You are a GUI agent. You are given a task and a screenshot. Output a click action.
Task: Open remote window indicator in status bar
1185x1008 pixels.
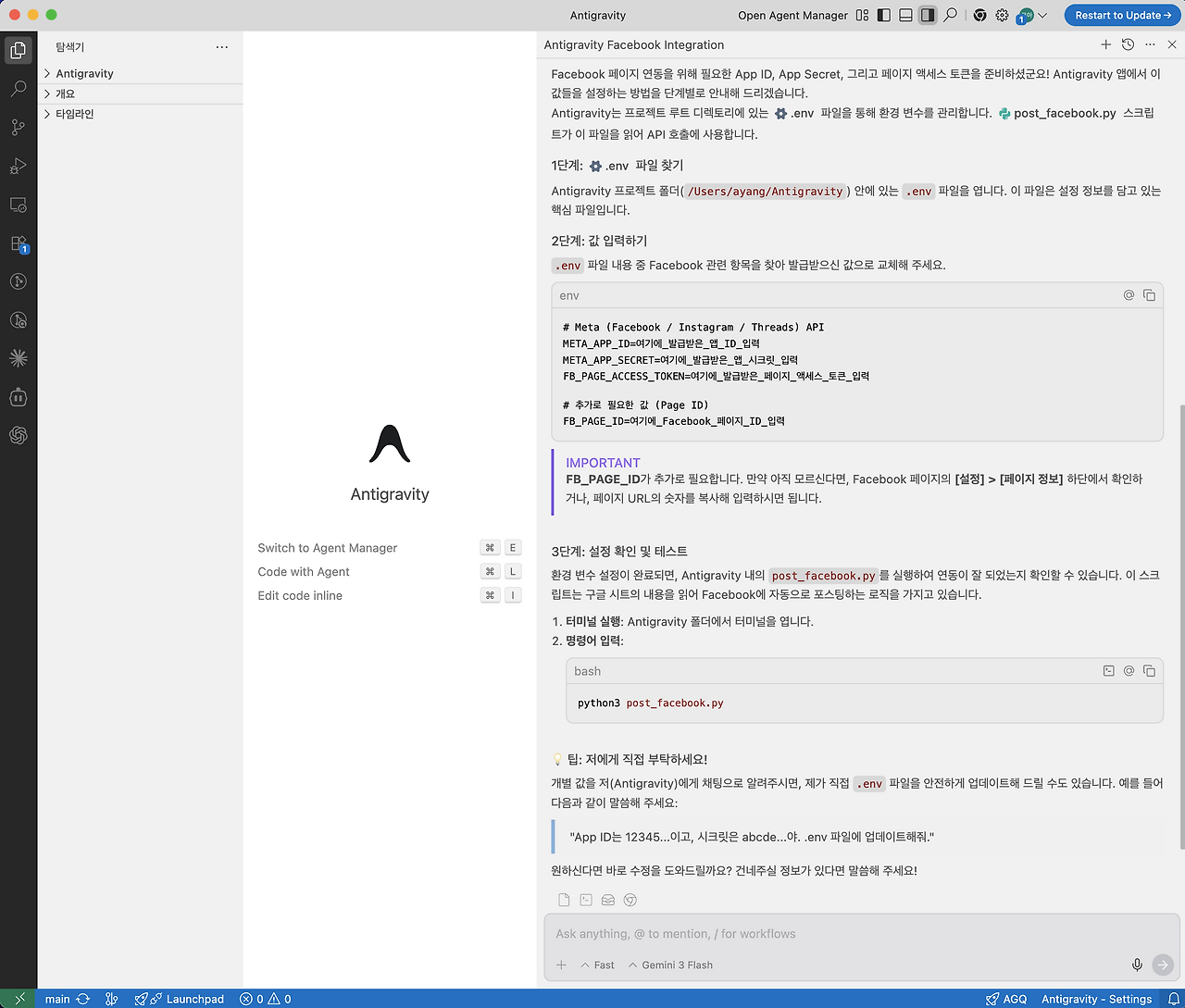pos(19,999)
